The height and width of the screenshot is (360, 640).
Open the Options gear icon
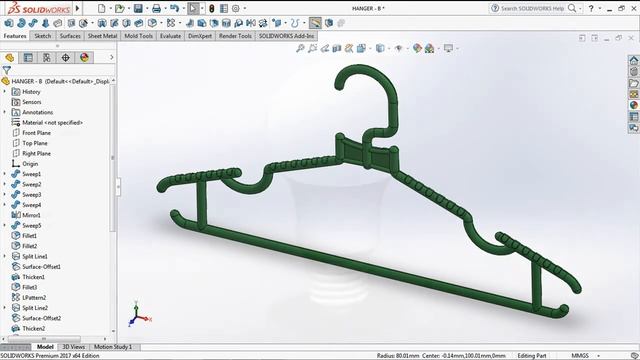click(x=236, y=8)
